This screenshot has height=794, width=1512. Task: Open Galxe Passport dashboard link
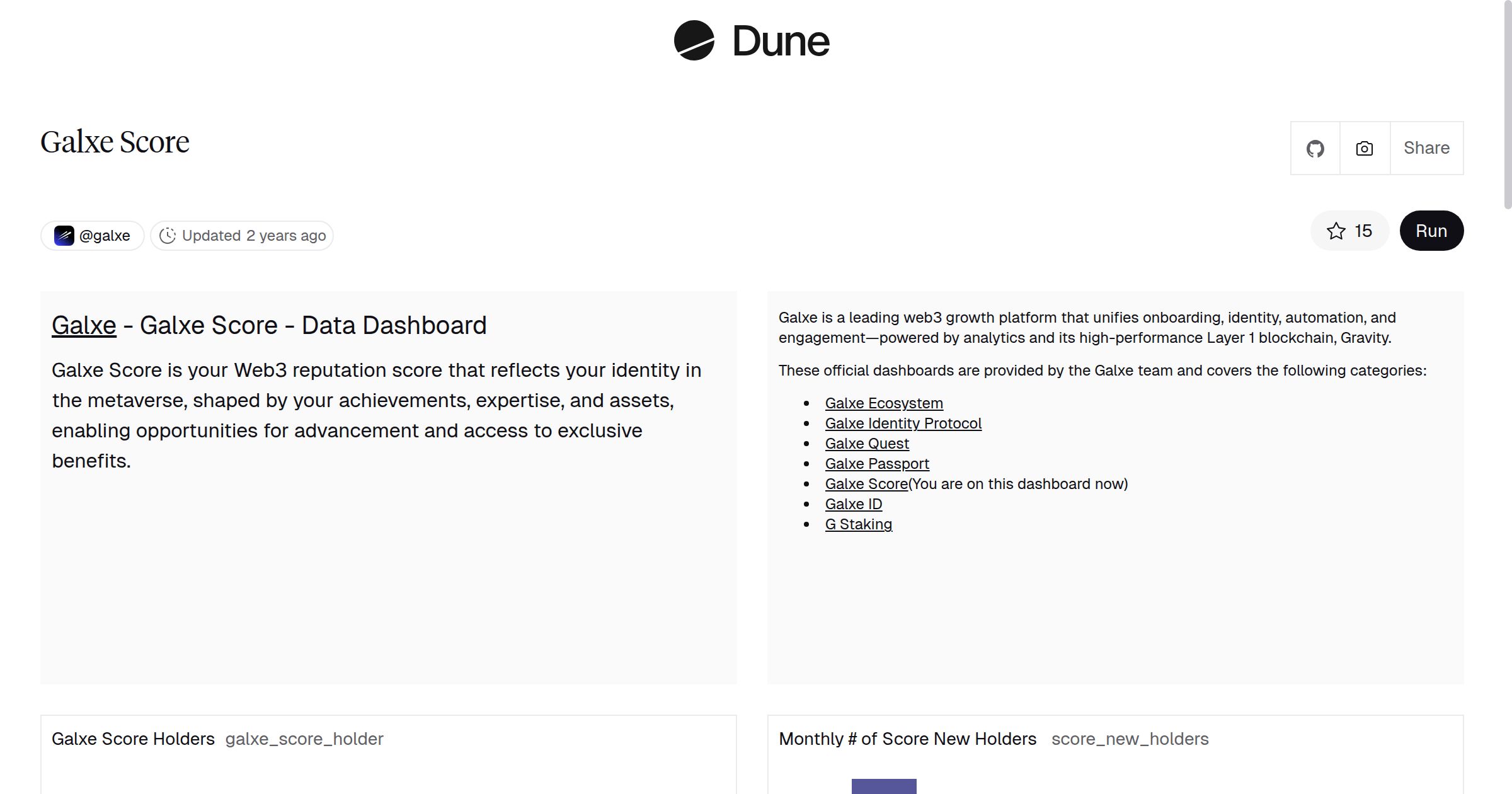pyautogui.click(x=876, y=464)
